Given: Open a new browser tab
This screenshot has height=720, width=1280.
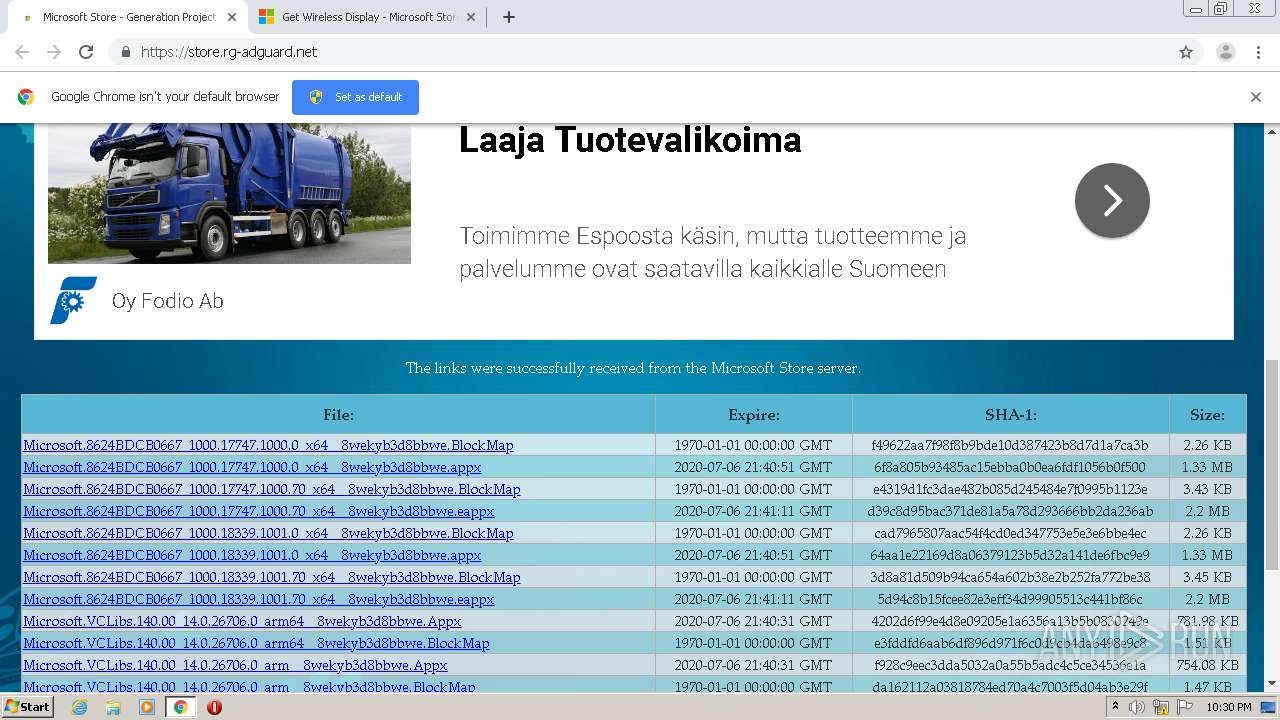Looking at the screenshot, I should pyautogui.click(x=508, y=17).
